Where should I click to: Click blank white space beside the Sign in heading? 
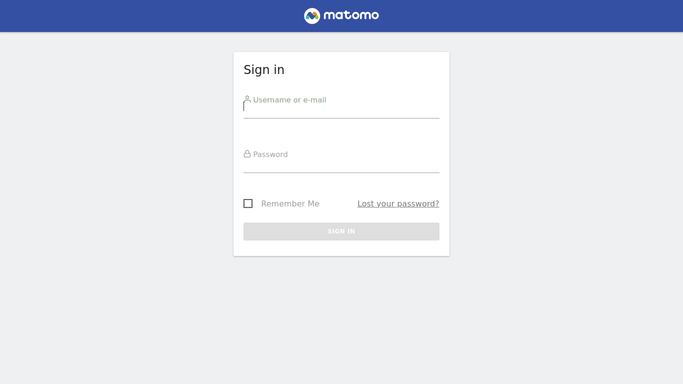(366, 70)
